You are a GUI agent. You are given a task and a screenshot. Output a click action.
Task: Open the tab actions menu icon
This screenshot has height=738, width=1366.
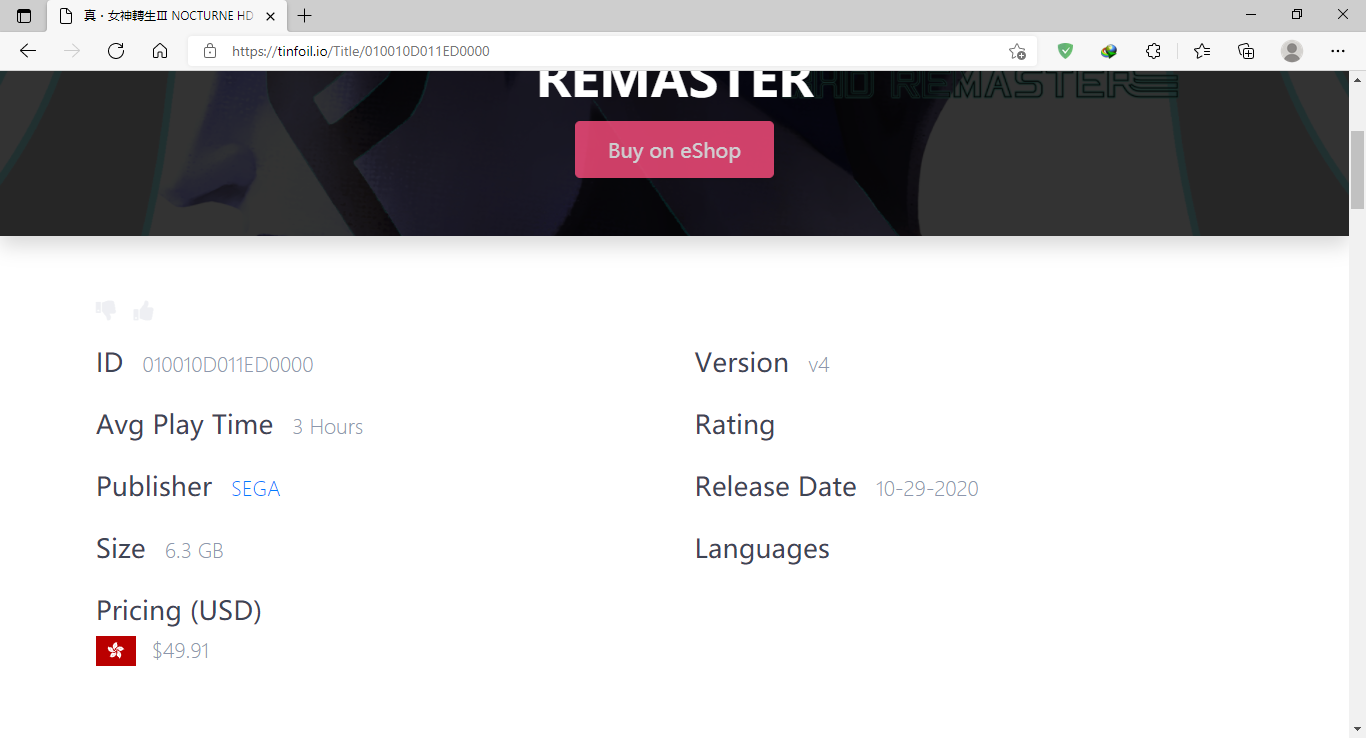tap(24, 16)
